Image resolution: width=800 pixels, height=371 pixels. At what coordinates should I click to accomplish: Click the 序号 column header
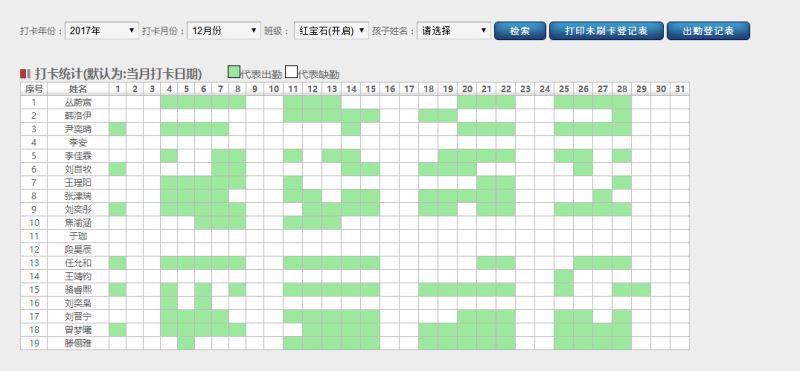click(x=34, y=89)
